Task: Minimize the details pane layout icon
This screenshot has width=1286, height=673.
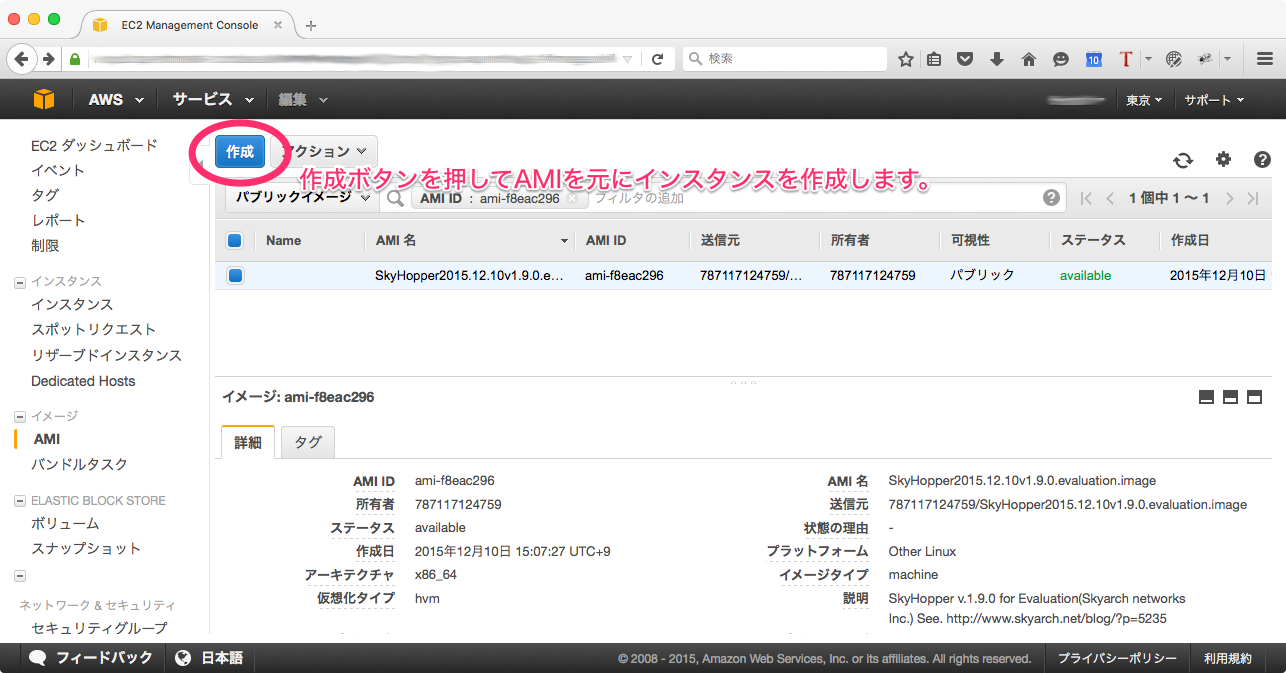Action: click(1206, 397)
